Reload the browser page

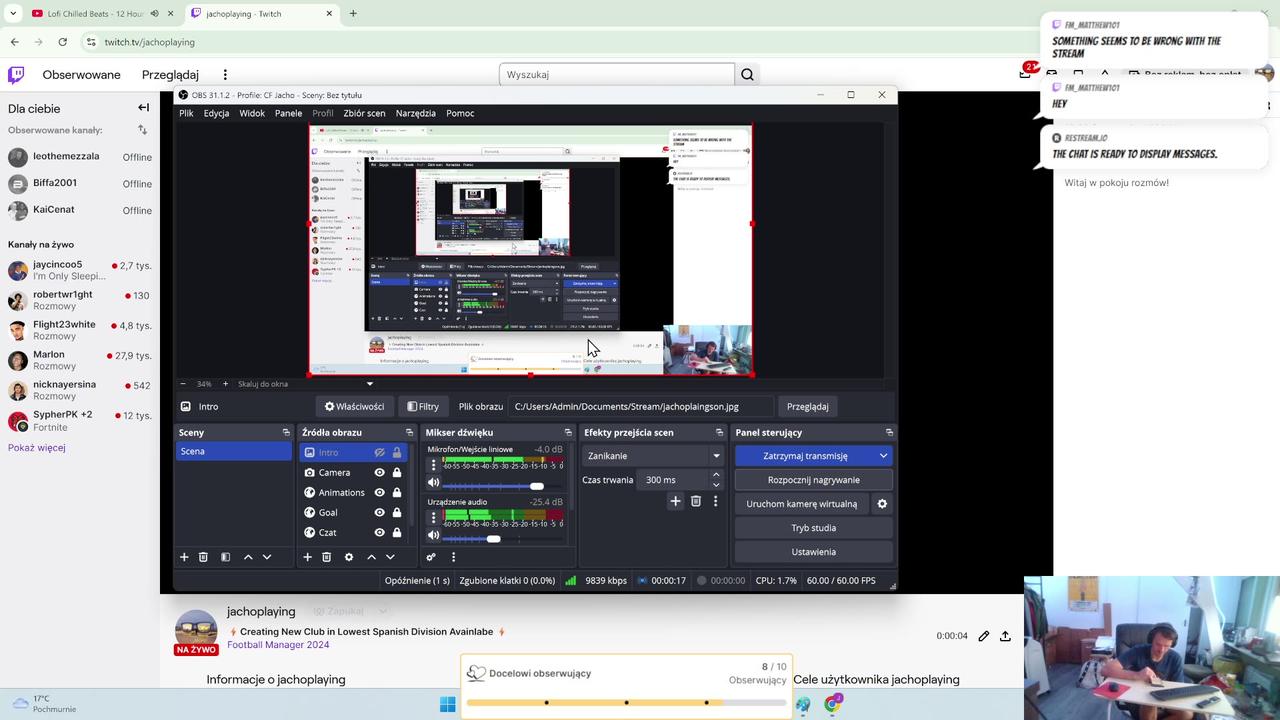62,42
